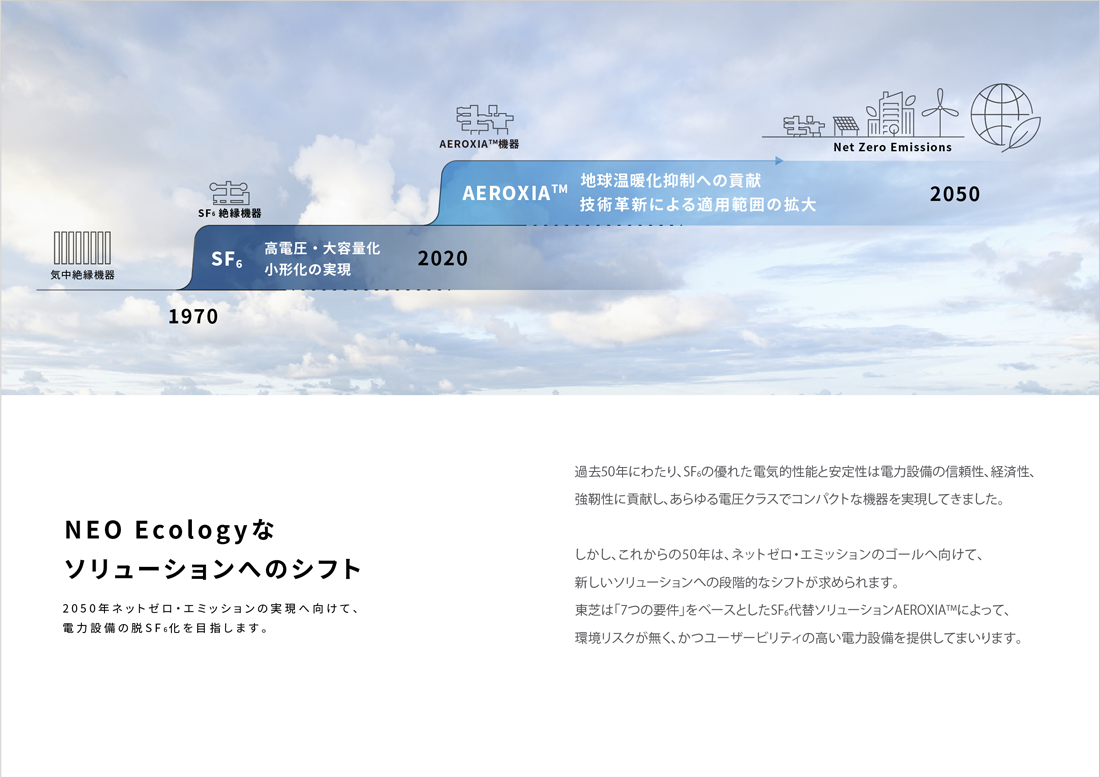Click the Net Zero Emissions label
Screen dimensions: 1100x778
[x=892, y=147]
